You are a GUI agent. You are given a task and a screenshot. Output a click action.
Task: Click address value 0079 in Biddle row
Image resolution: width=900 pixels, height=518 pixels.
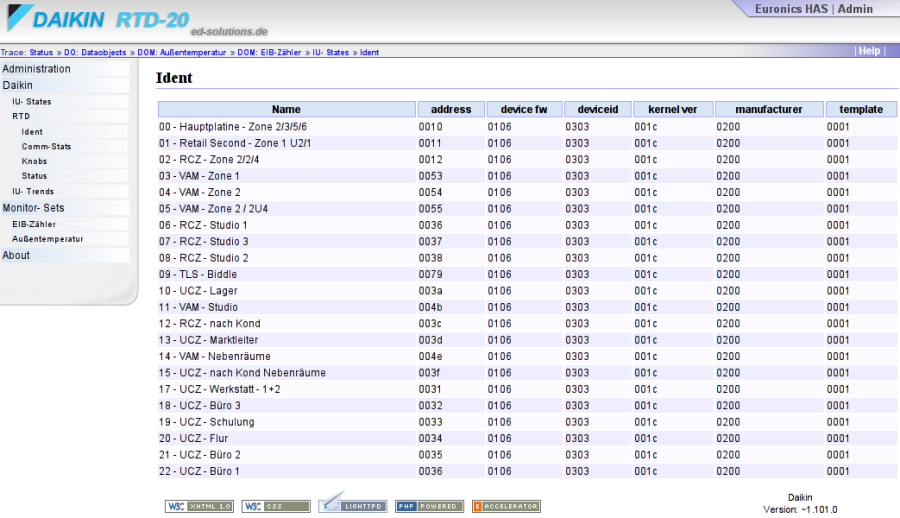tap(430, 275)
